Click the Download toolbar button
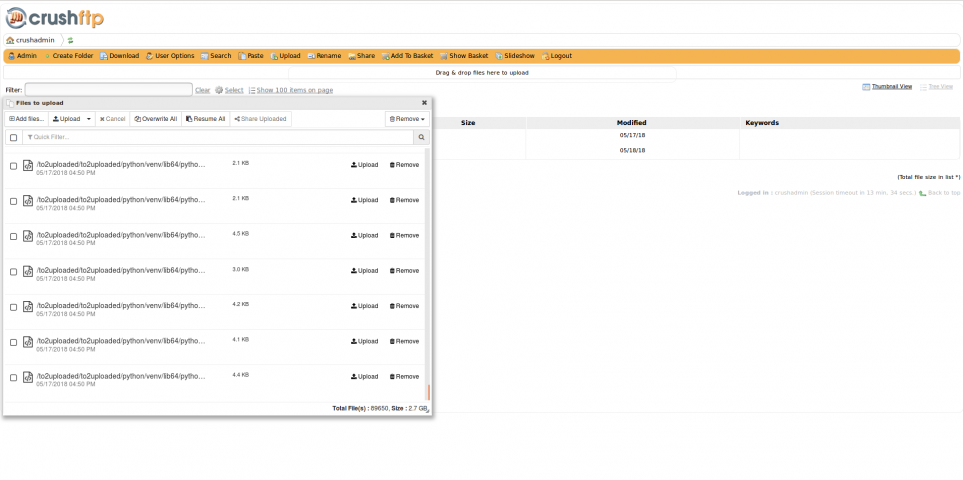Viewport: 963px width, 480px height. [x=120, y=56]
